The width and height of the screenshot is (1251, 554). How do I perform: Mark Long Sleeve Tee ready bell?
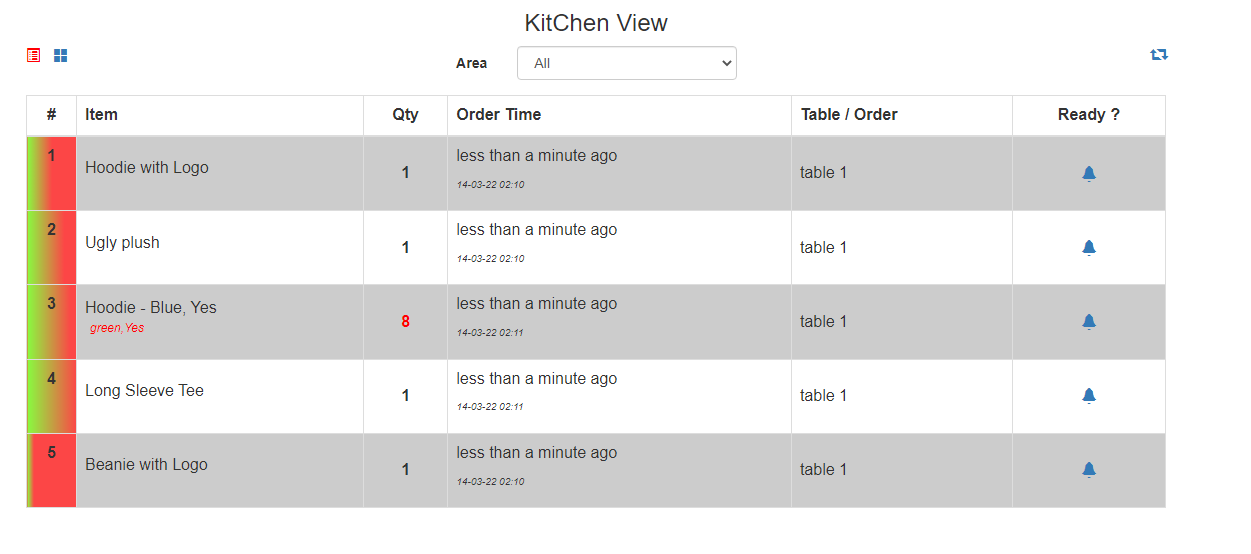coord(1089,395)
